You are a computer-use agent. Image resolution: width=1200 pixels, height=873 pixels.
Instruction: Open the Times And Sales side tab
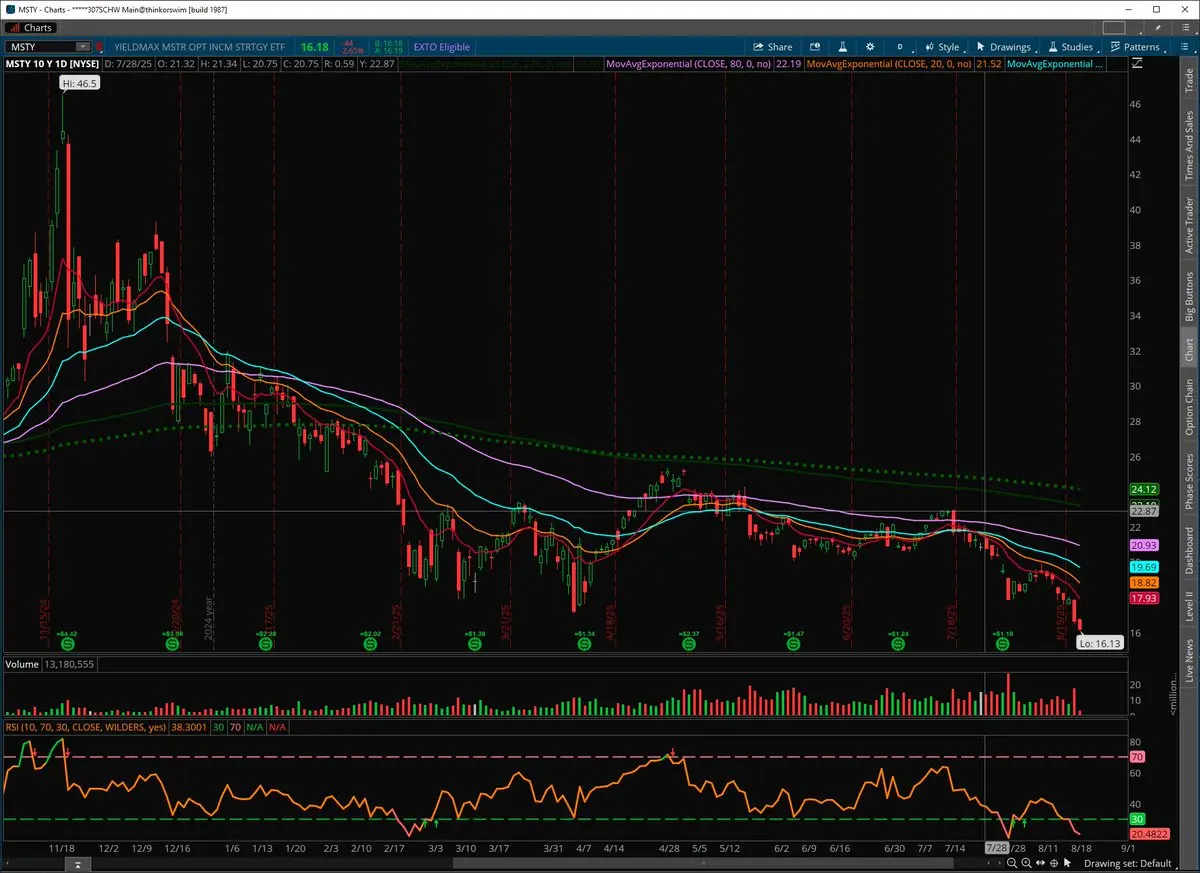pos(1189,145)
